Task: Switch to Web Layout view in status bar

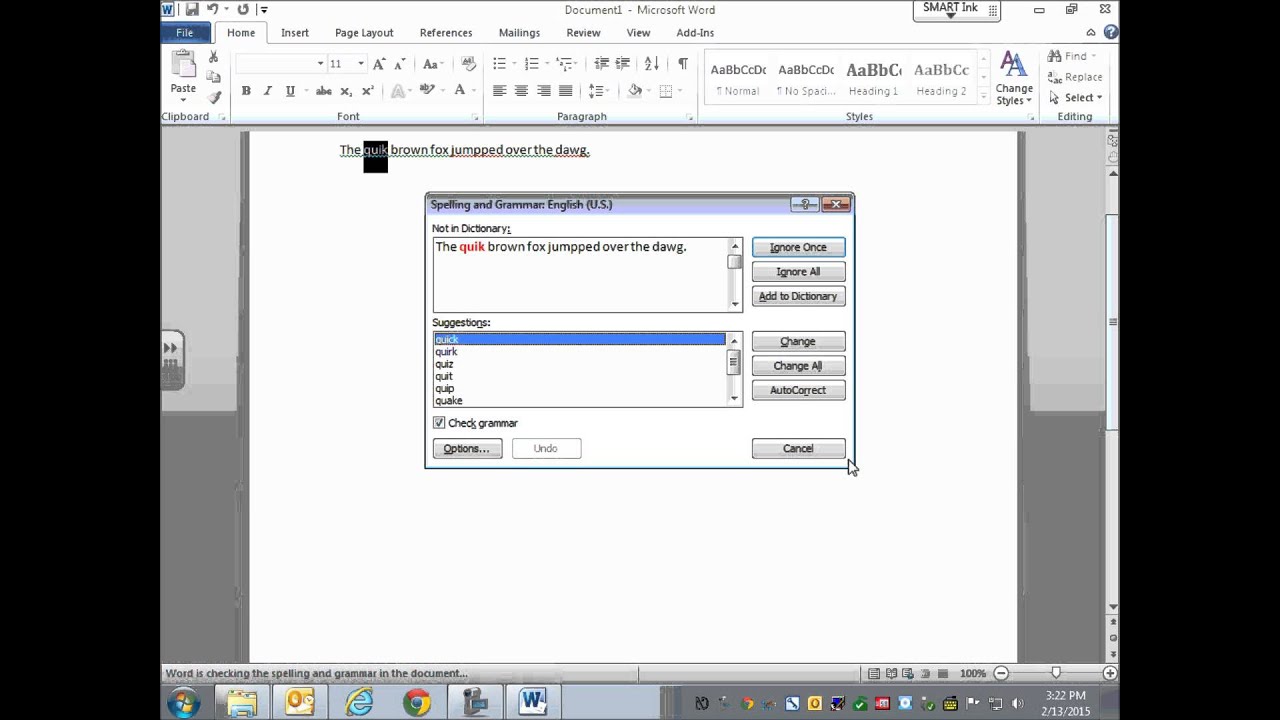Action: 908,674
